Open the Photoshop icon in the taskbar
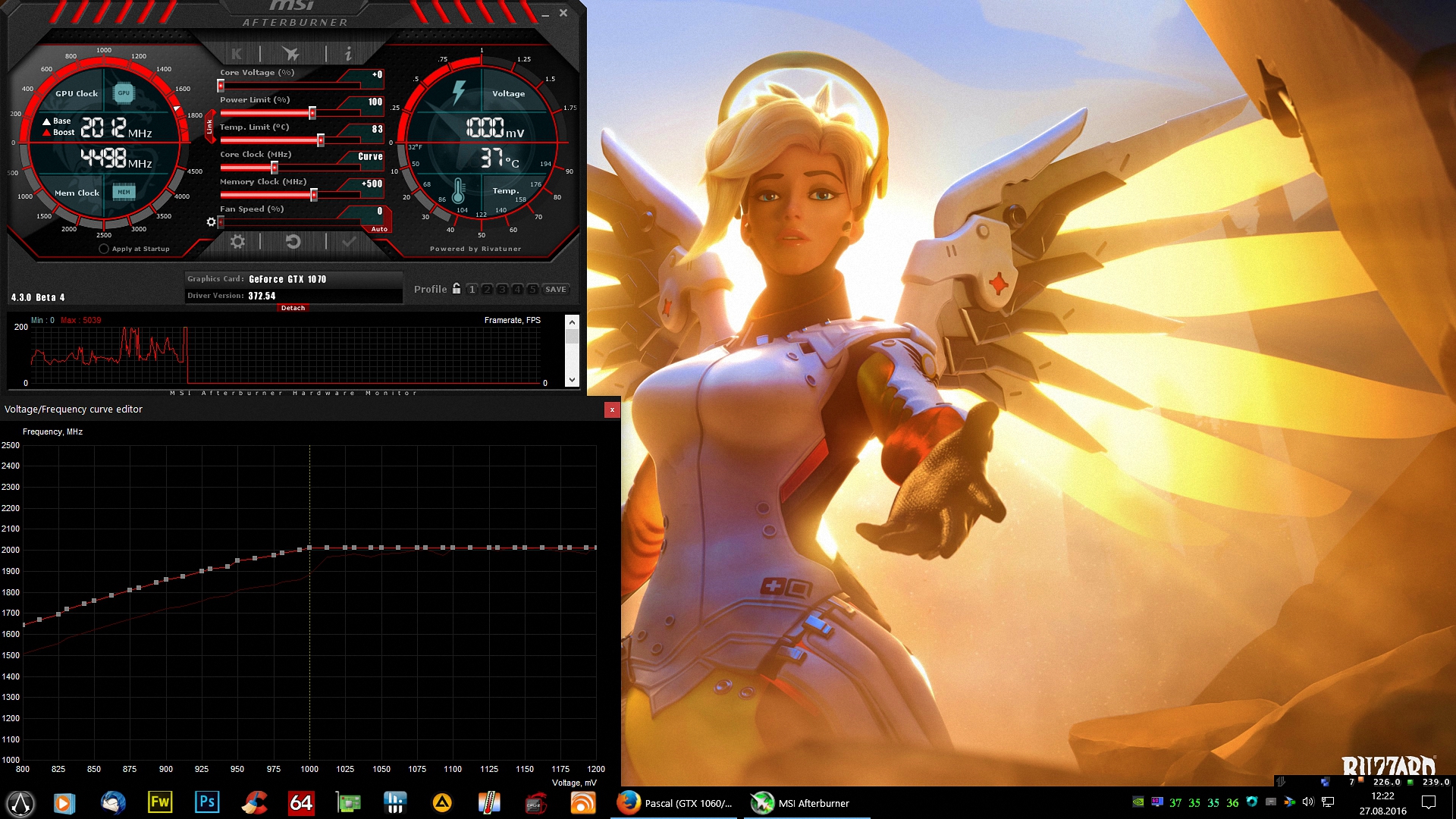Viewport: 1456px width, 819px height. tap(207, 802)
